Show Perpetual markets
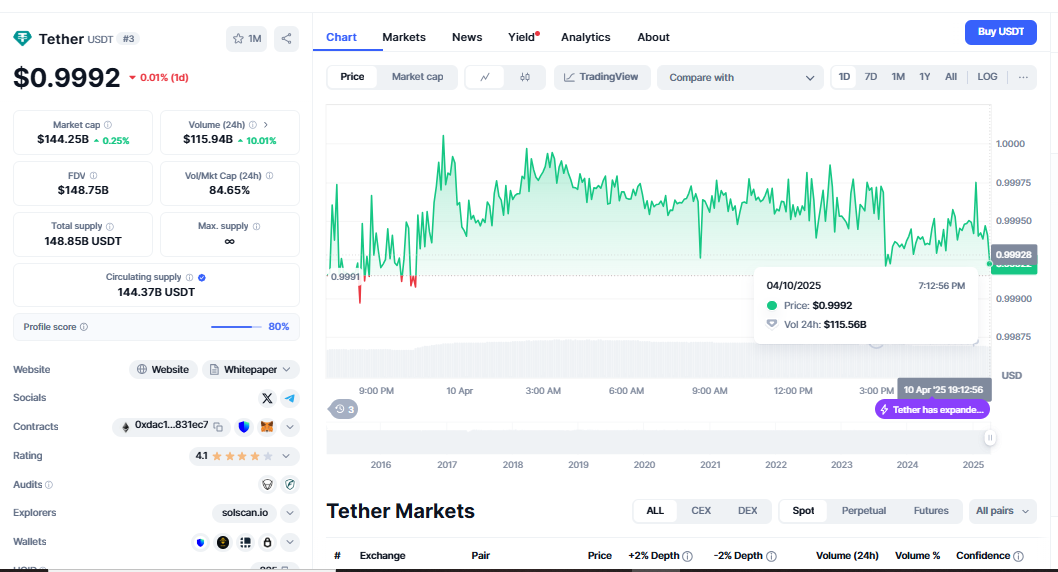The height and width of the screenshot is (572, 1058). [x=864, y=511]
